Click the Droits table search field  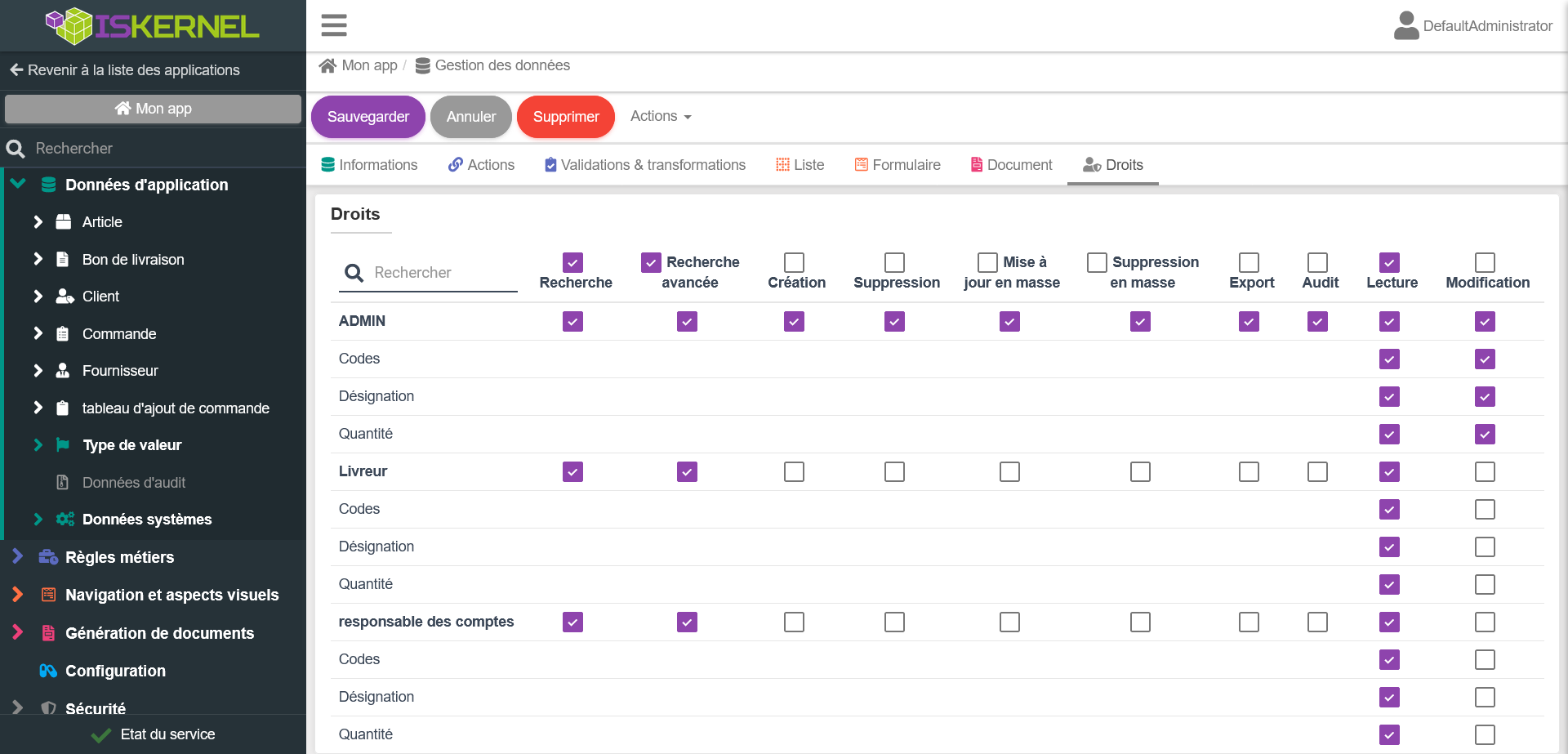441,273
